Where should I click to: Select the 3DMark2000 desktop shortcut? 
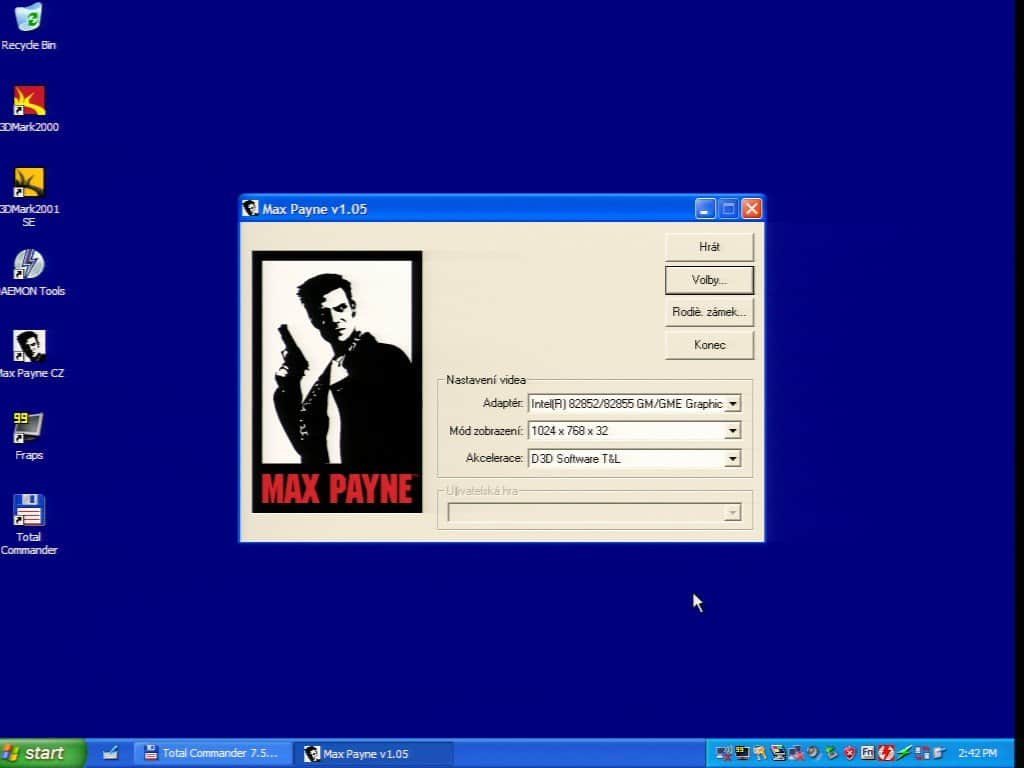(x=29, y=109)
